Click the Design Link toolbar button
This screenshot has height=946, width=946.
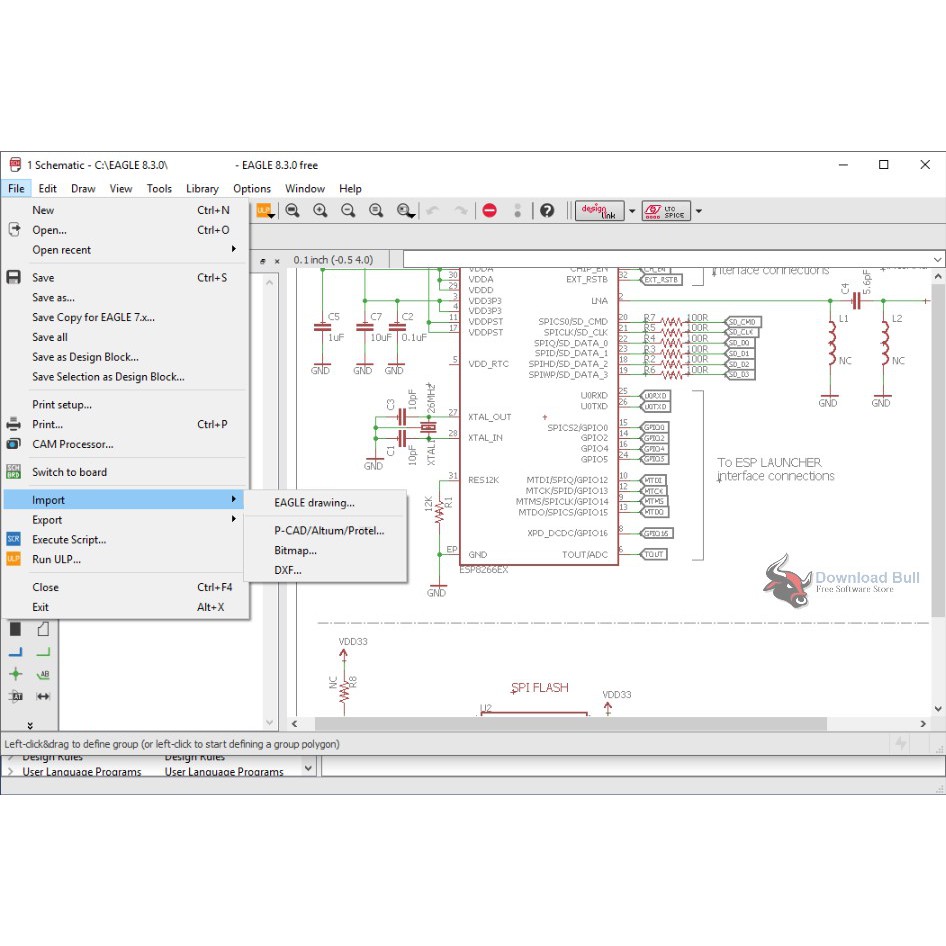599,210
